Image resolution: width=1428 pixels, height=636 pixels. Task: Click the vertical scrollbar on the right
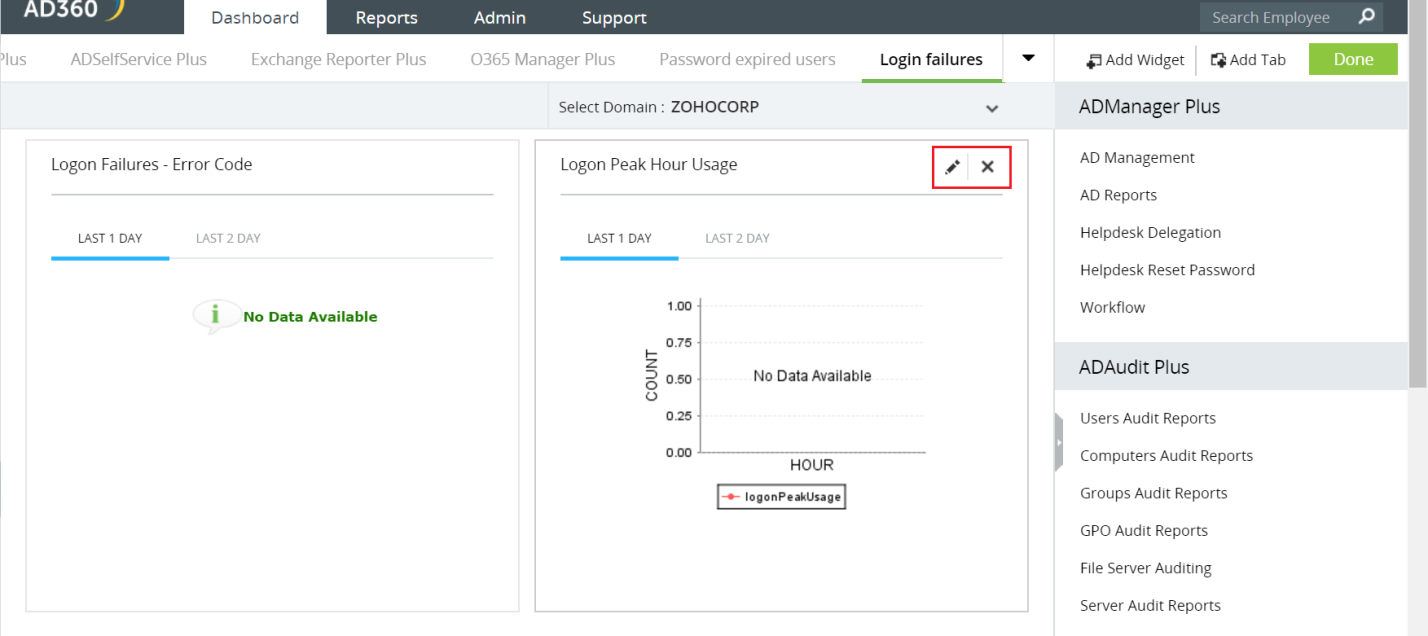pyautogui.click(x=1417, y=192)
